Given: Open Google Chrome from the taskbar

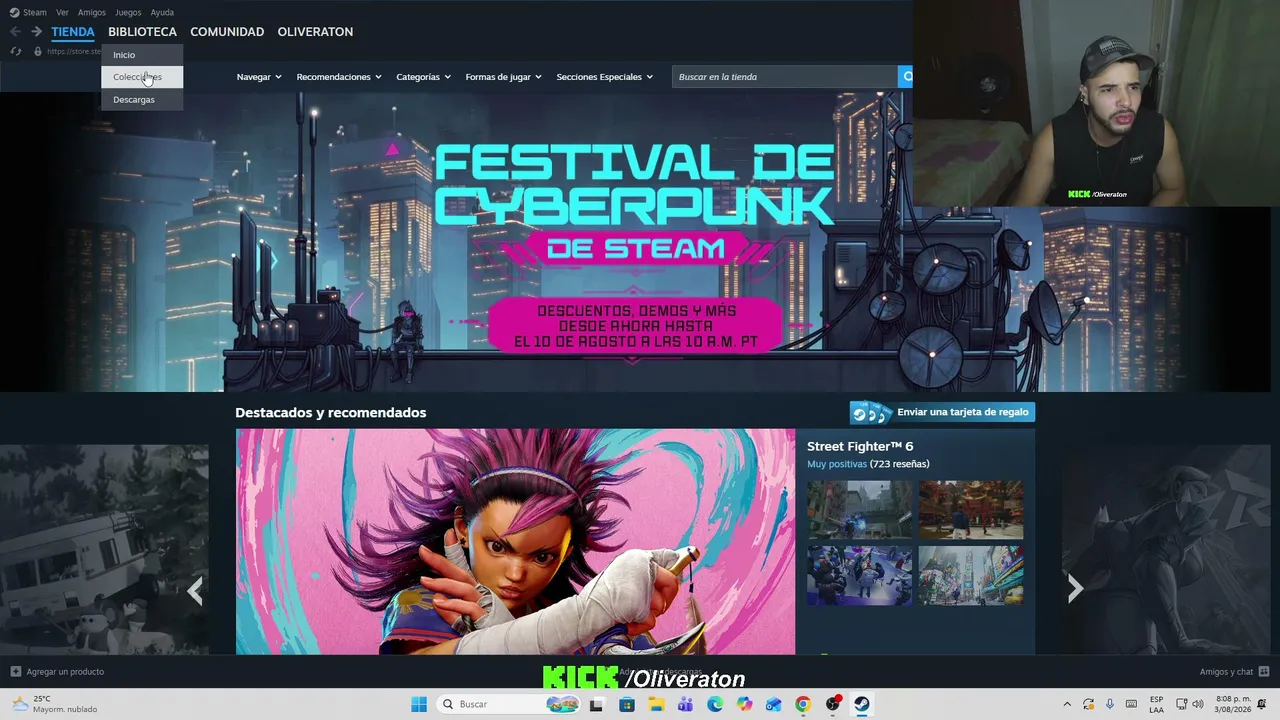Looking at the screenshot, I should point(803,704).
